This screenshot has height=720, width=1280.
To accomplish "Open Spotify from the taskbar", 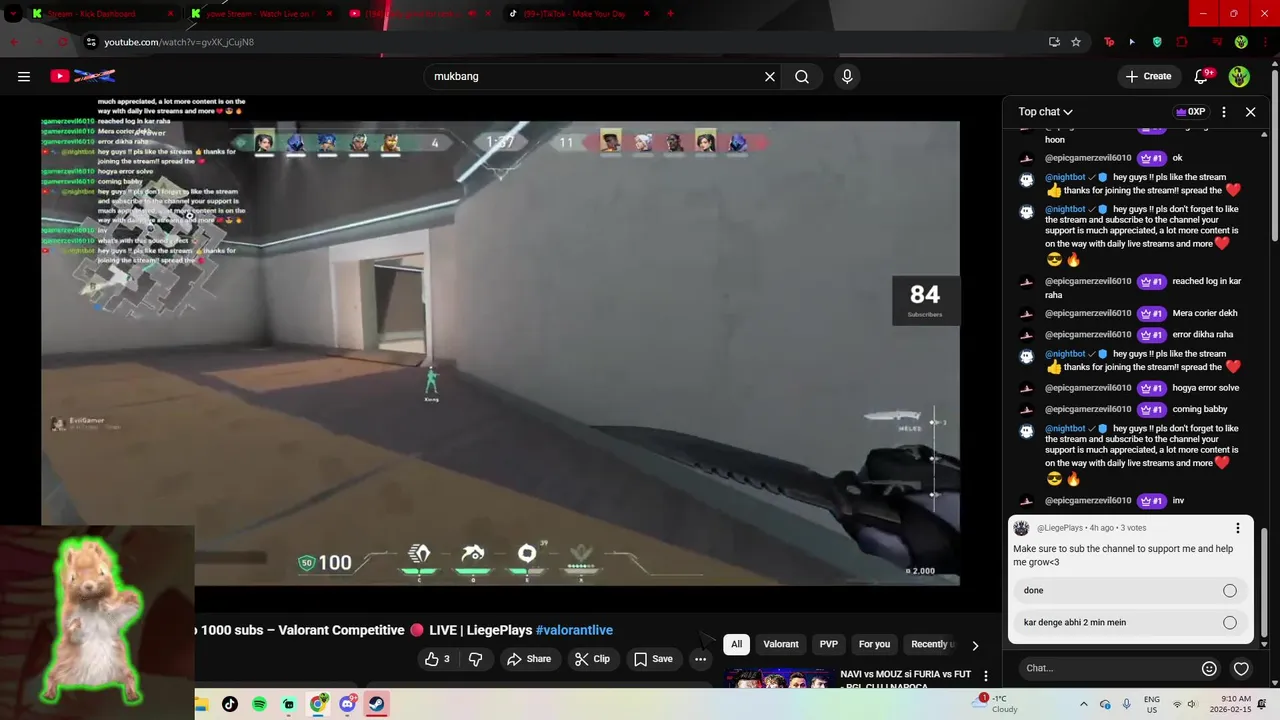I will click(259, 704).
